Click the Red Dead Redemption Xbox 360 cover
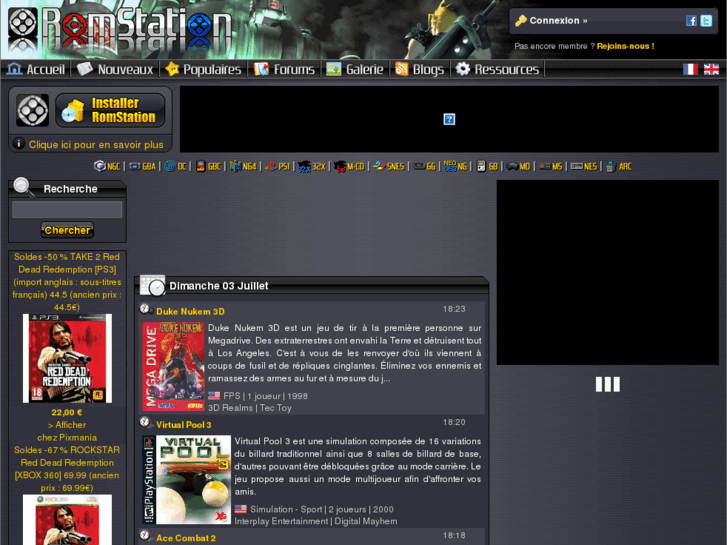This screenshot has height=545, width=727. point(67,519)
